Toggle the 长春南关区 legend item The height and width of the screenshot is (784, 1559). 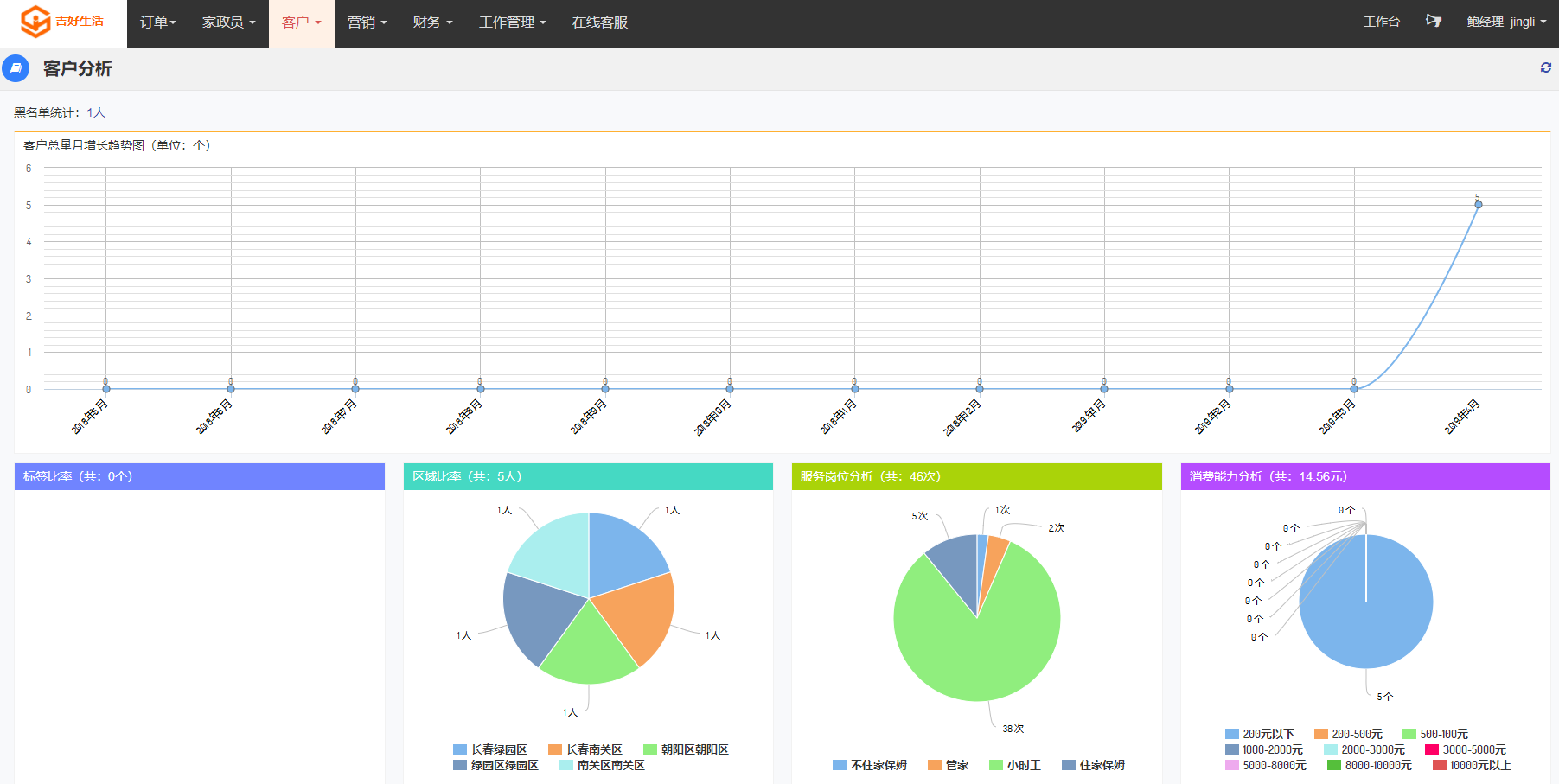585,749
